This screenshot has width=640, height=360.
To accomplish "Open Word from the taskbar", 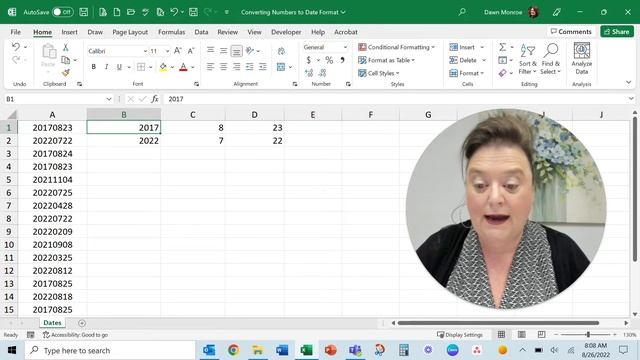I will [282, 350].
